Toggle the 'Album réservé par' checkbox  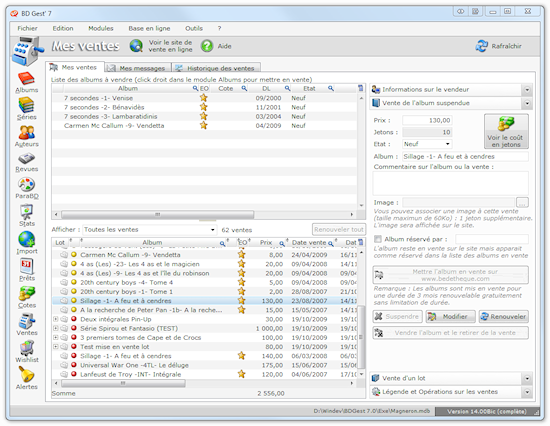pos(378,239)
